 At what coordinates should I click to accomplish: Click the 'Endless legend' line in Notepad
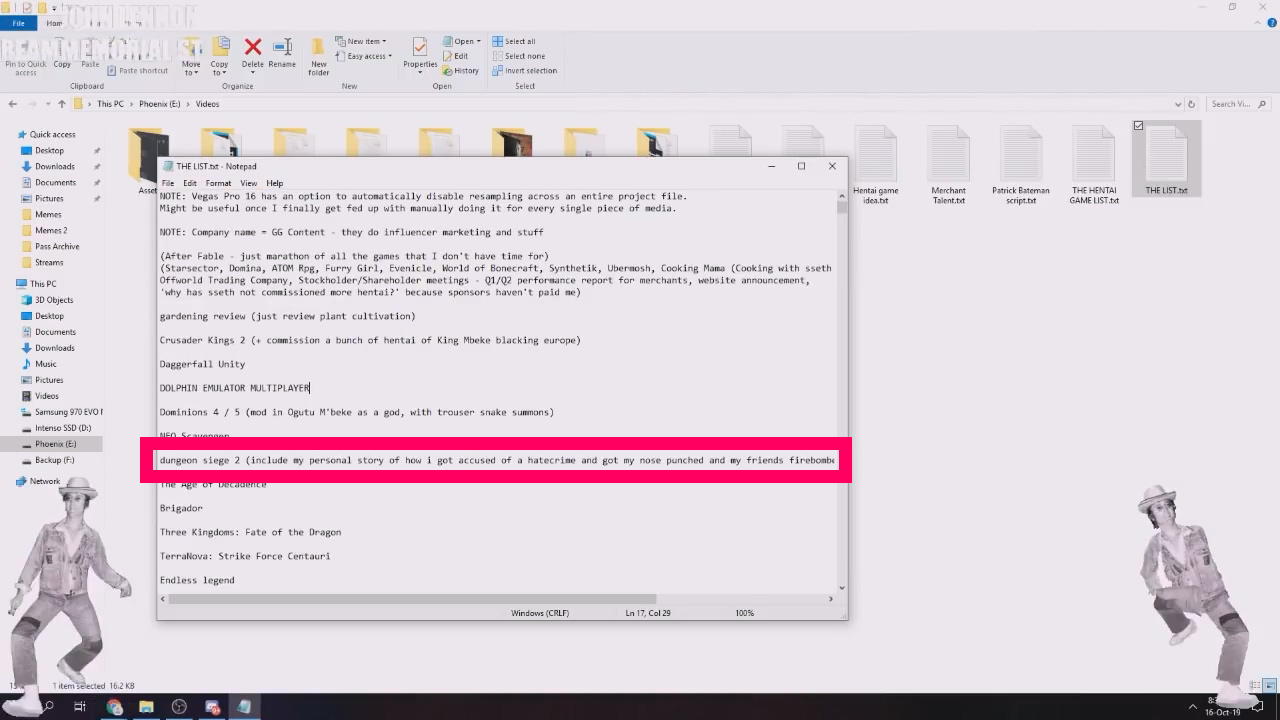coord(197,580)
